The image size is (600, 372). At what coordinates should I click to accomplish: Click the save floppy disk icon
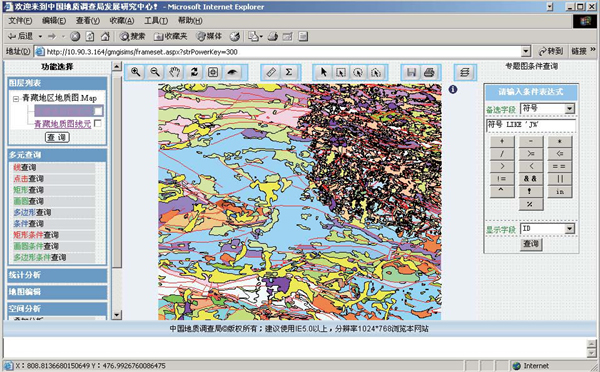click(411, 72)
